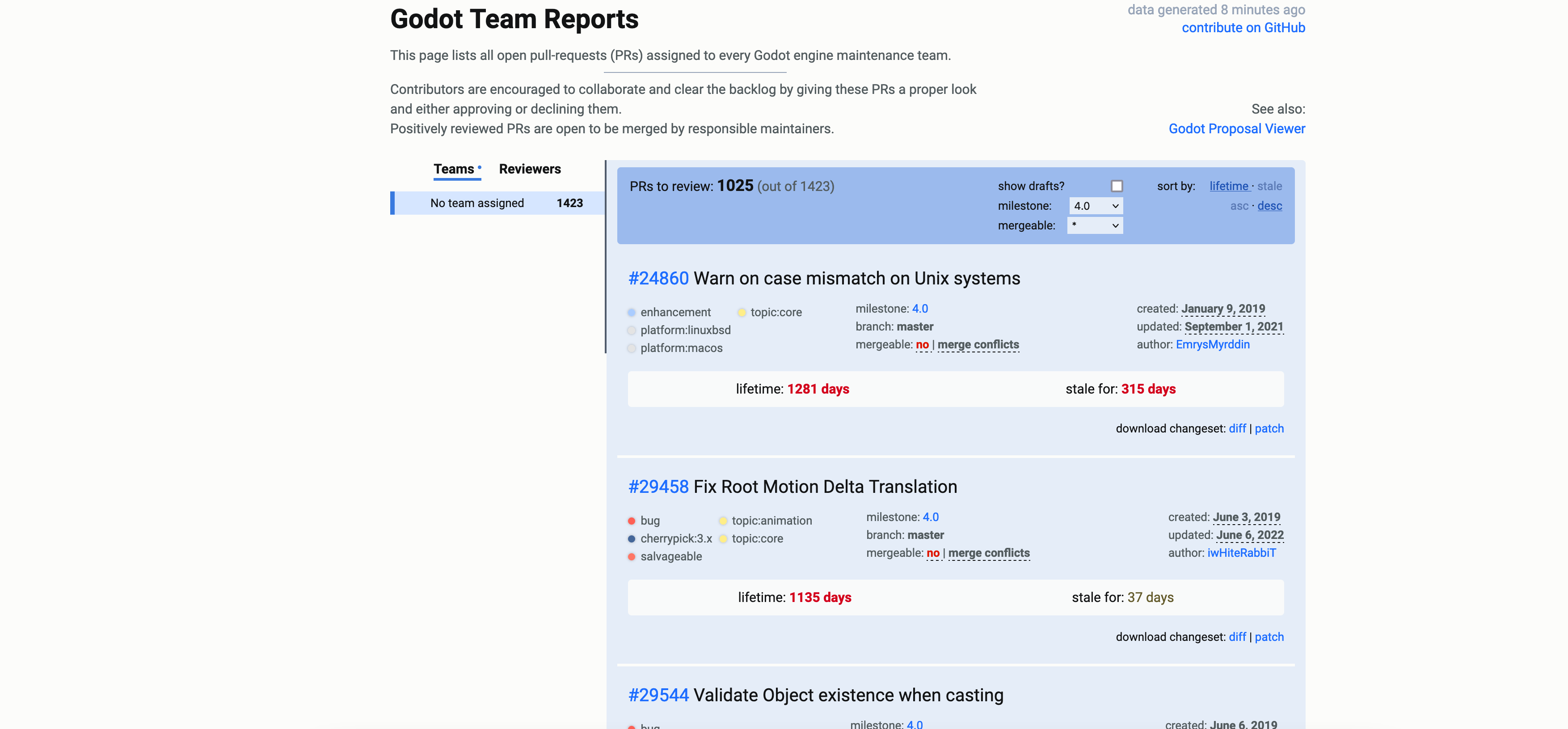Sort PRs by stale
This screenshot has height=729, width=1568.
pos(1270,186)
